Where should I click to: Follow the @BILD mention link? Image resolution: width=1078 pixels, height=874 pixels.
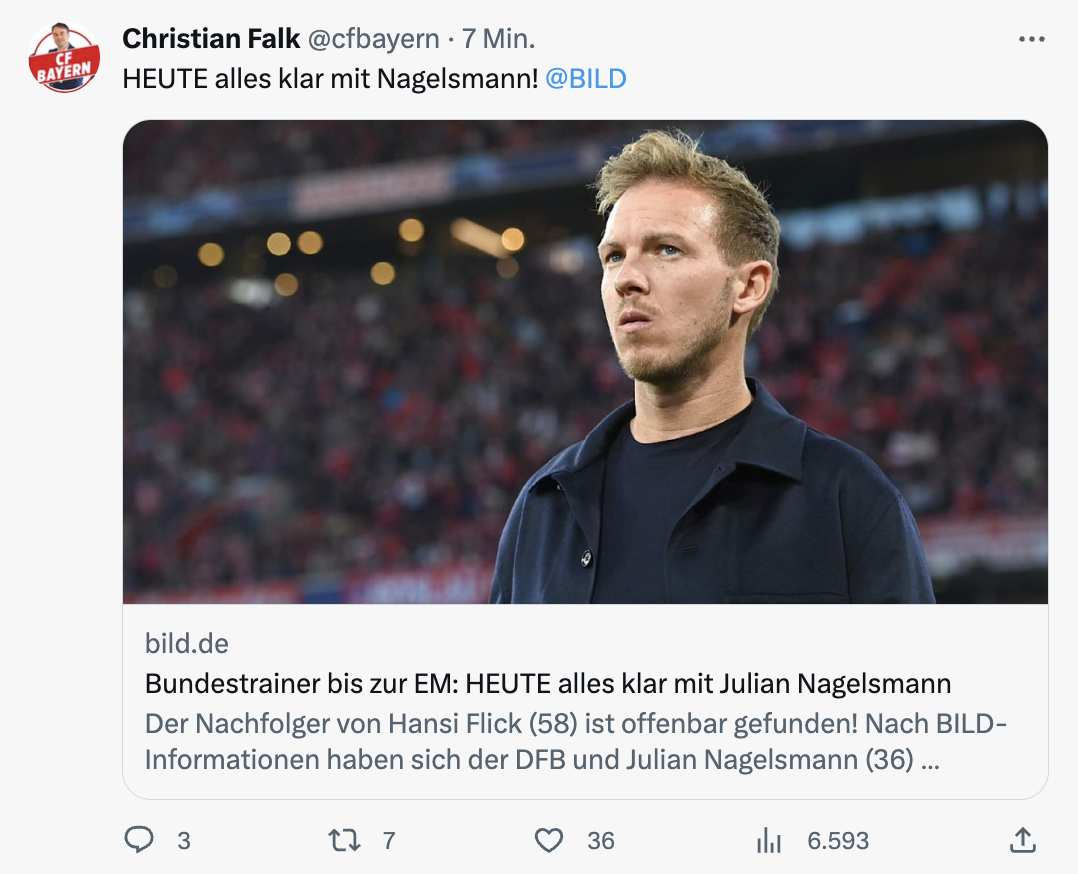[586, 78]
